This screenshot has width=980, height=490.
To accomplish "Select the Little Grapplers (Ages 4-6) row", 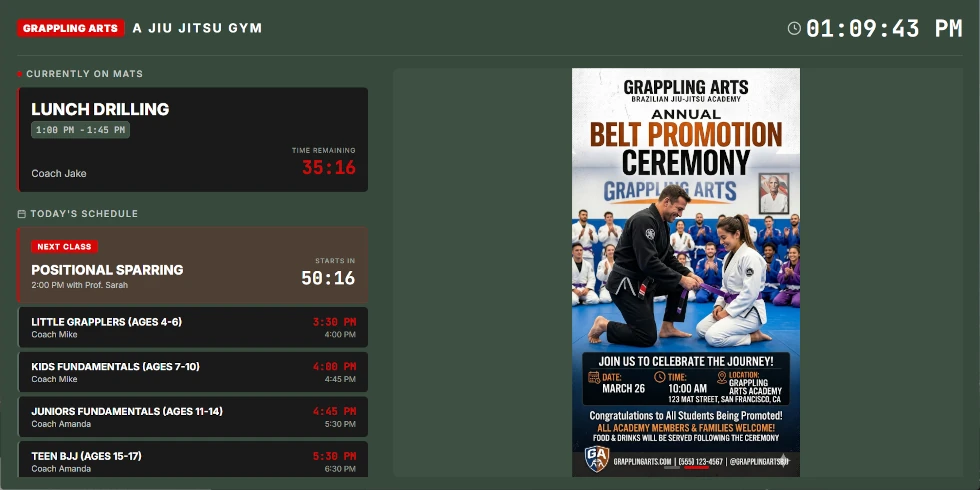I will [x=192, y=328].
